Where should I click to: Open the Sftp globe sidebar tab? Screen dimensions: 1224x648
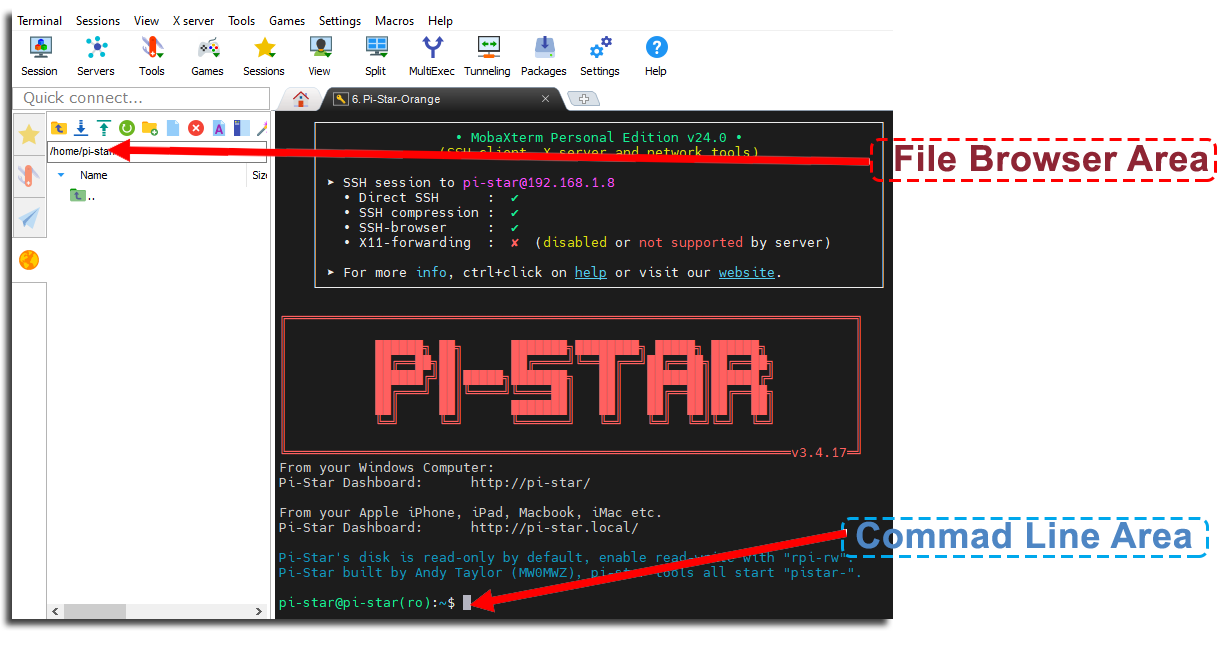click(29, 260)
